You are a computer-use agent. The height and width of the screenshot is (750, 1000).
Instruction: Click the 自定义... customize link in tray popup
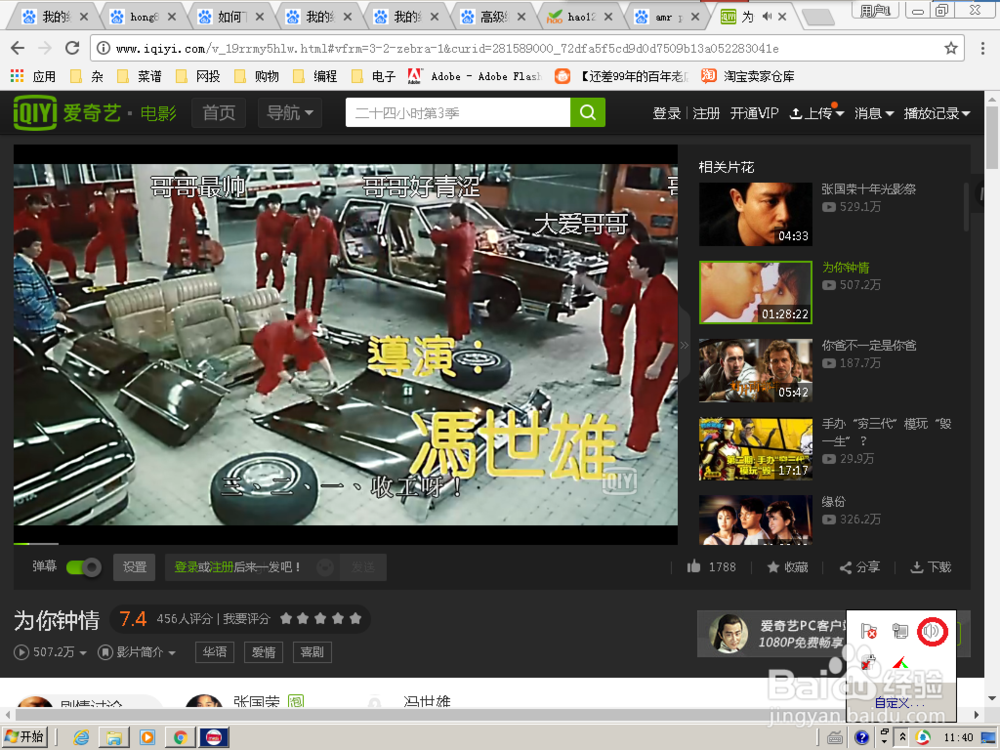pos(899,703)
